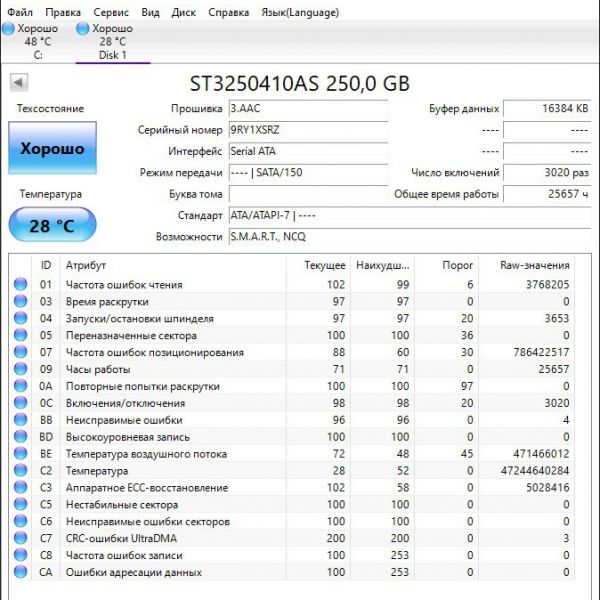Click the previous disk arrow button
This screenshot has height=600, width=600.
point(19,82)
